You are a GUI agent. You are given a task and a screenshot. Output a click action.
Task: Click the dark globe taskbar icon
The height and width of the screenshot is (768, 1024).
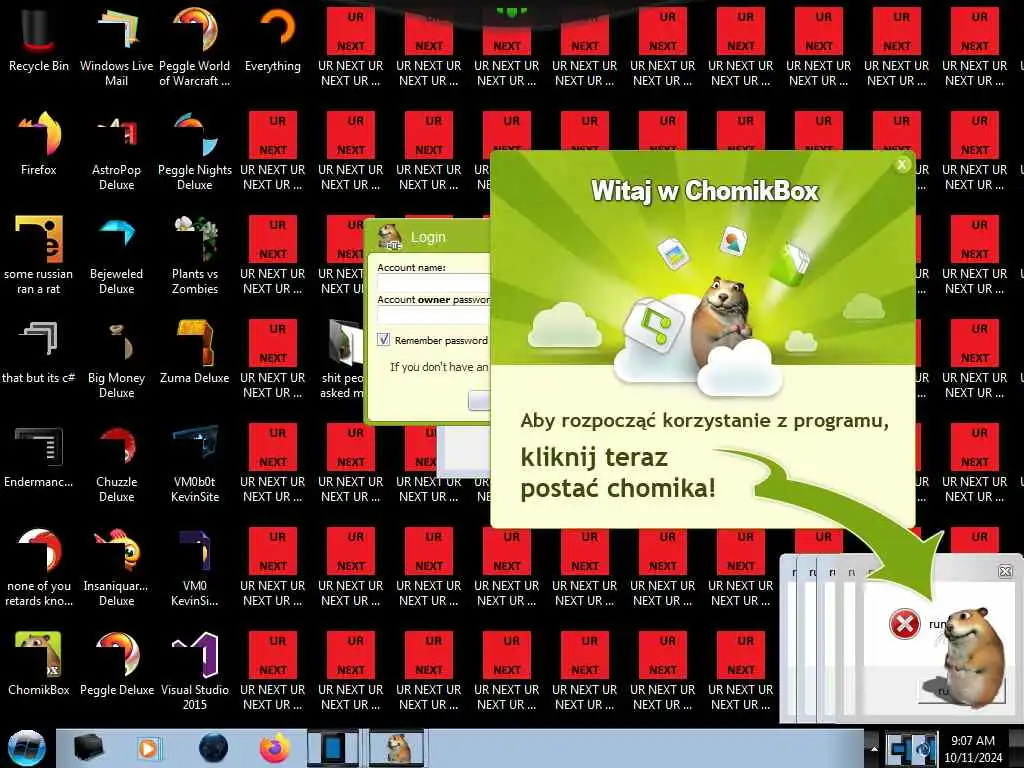[x=214, y=748]
